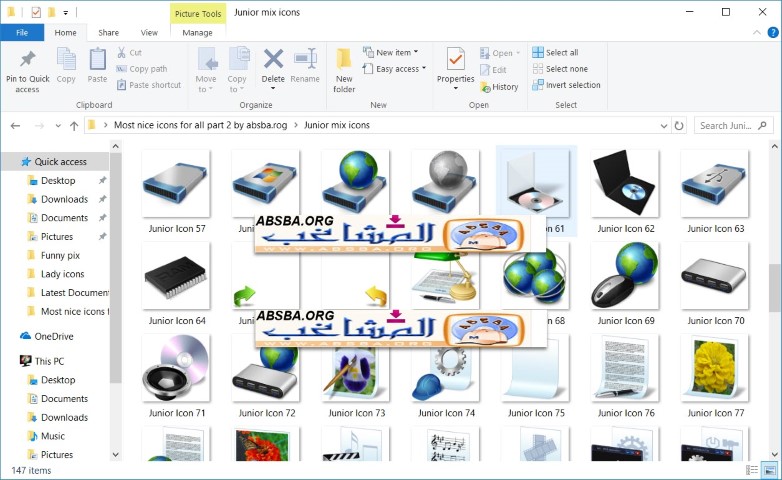
Task: Open the History command
Action: (499, 87)
